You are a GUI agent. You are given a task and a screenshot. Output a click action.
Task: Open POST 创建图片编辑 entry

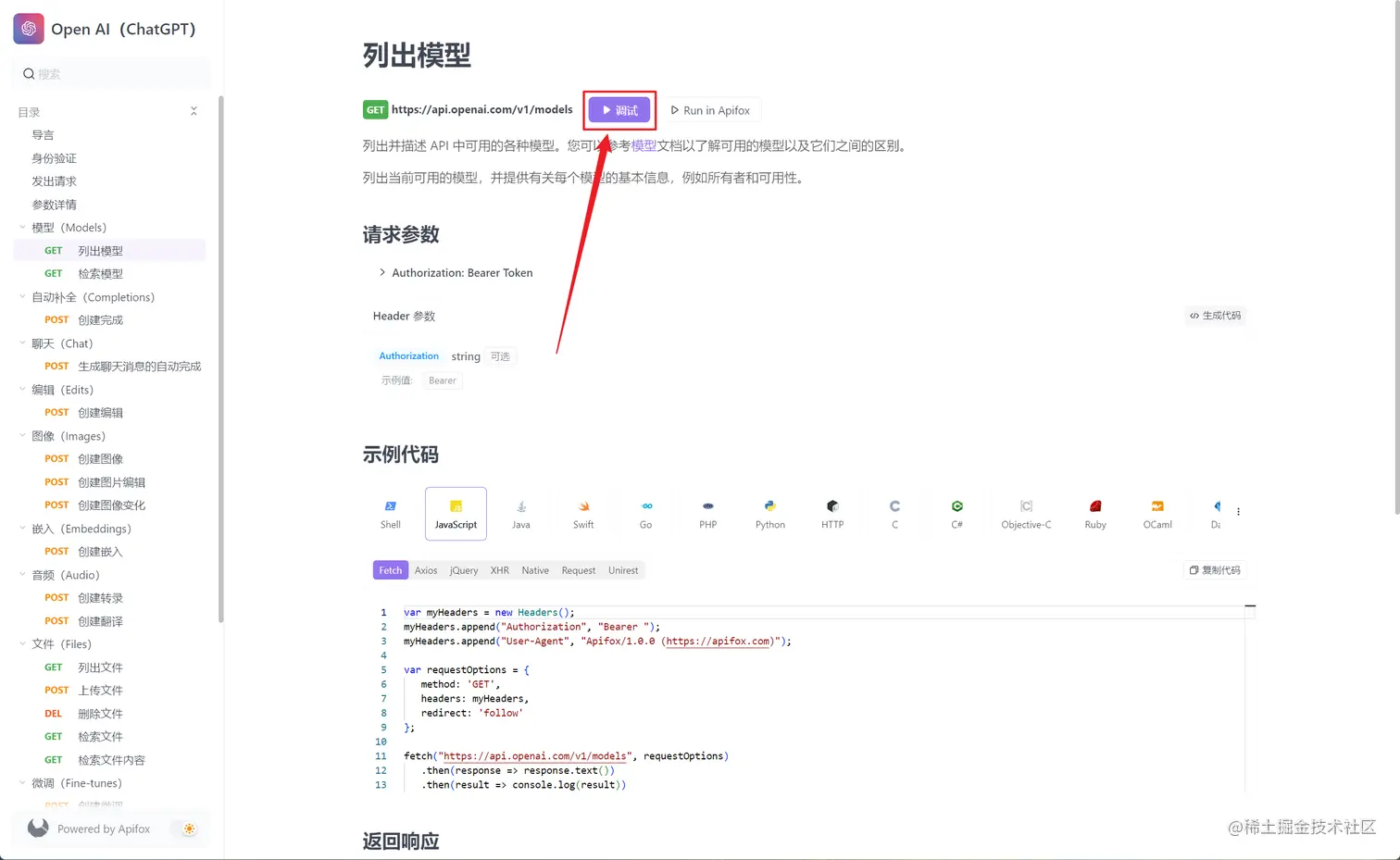109,481
